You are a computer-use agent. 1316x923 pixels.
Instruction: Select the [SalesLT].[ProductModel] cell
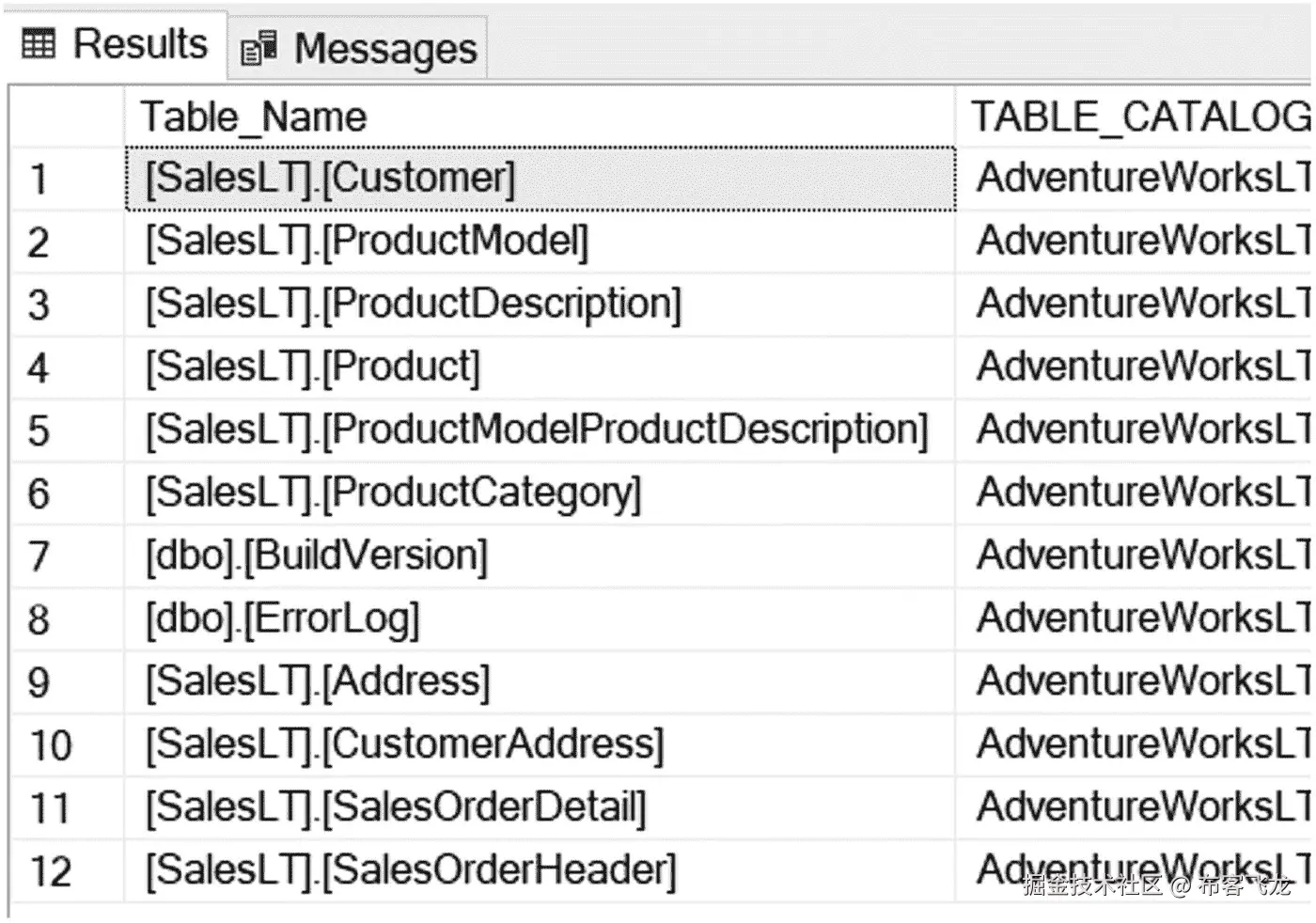click(x=540, y=242)
